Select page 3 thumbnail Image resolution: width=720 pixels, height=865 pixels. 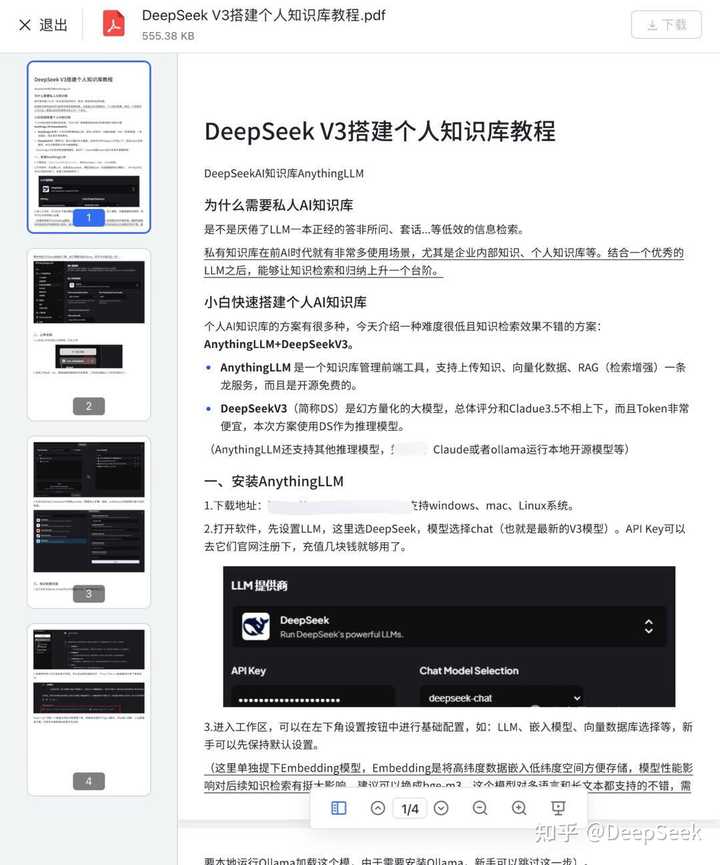(89, 522)
